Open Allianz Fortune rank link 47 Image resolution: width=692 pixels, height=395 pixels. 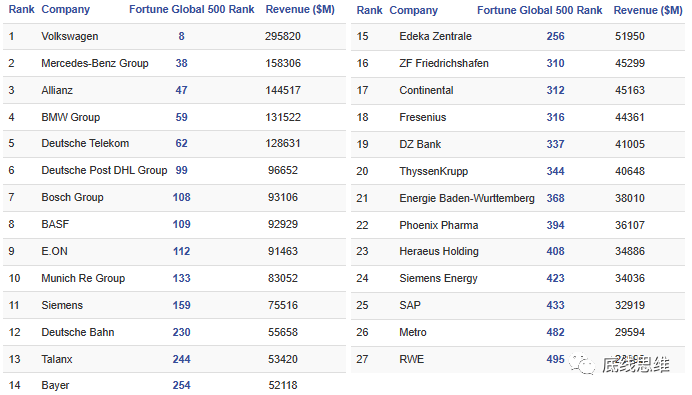point(181,90)
